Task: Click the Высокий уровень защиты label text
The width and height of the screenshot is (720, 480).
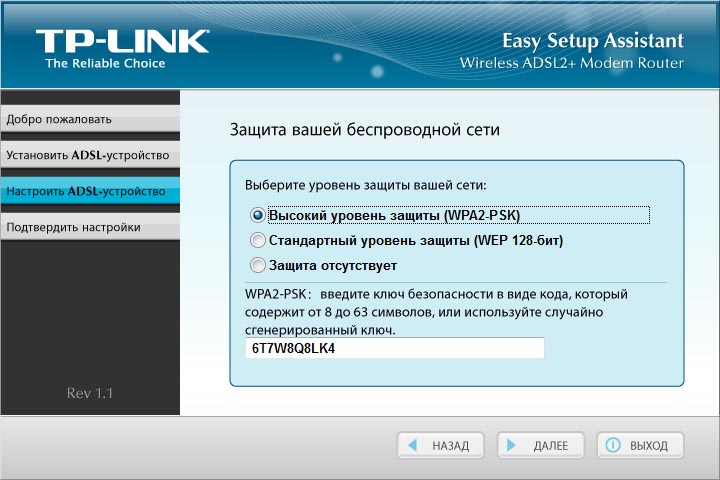Action: click(394, 215)
